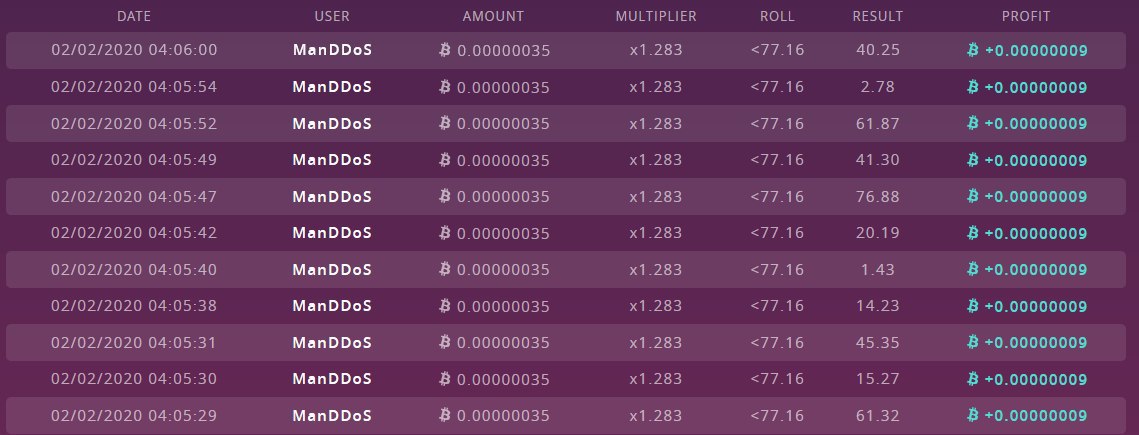
Task: Click the date 02/02/2020 04:06:00
Action: pyautogui.click(x=134, y=49)
